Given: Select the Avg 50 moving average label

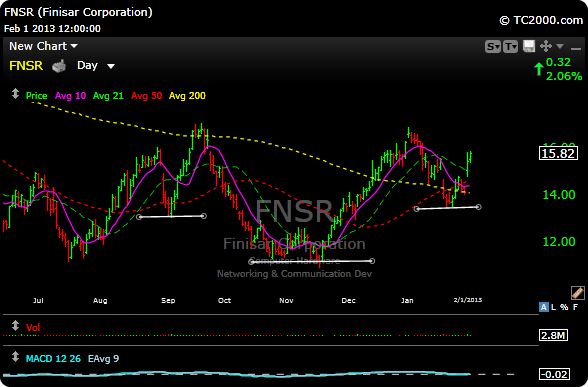Looking at the screenshot, I should (146, 96).
